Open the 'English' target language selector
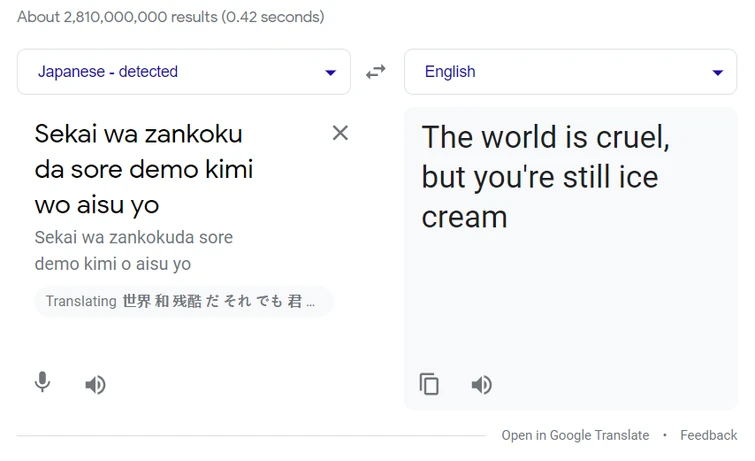The width and height of the screenshot is (755, 461). [x=450, y=72]
